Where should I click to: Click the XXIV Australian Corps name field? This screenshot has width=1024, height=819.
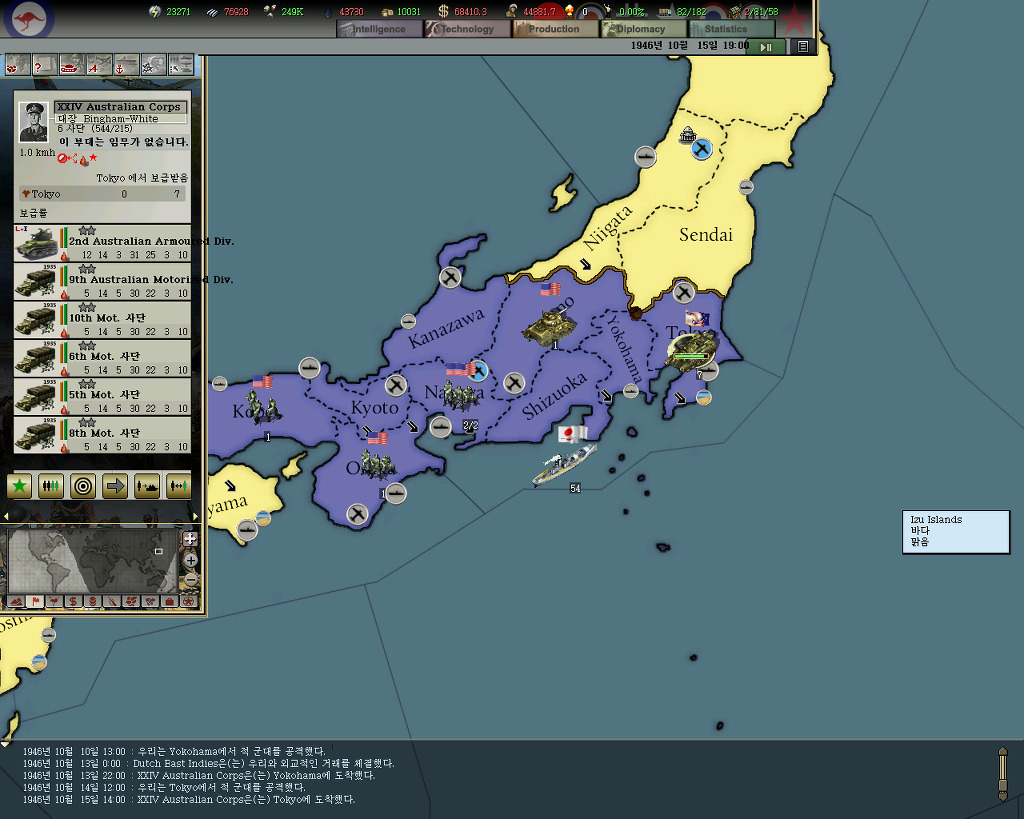tap(121, 106)
